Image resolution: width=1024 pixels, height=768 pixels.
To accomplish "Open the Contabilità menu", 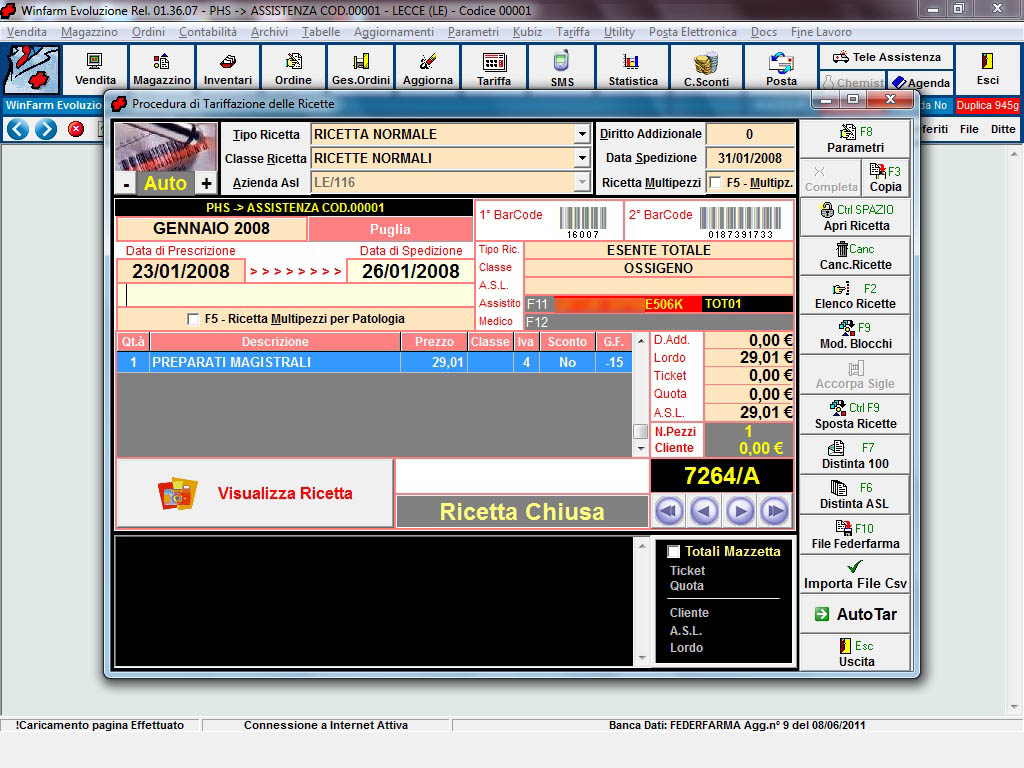I will (x=208, y=32).
